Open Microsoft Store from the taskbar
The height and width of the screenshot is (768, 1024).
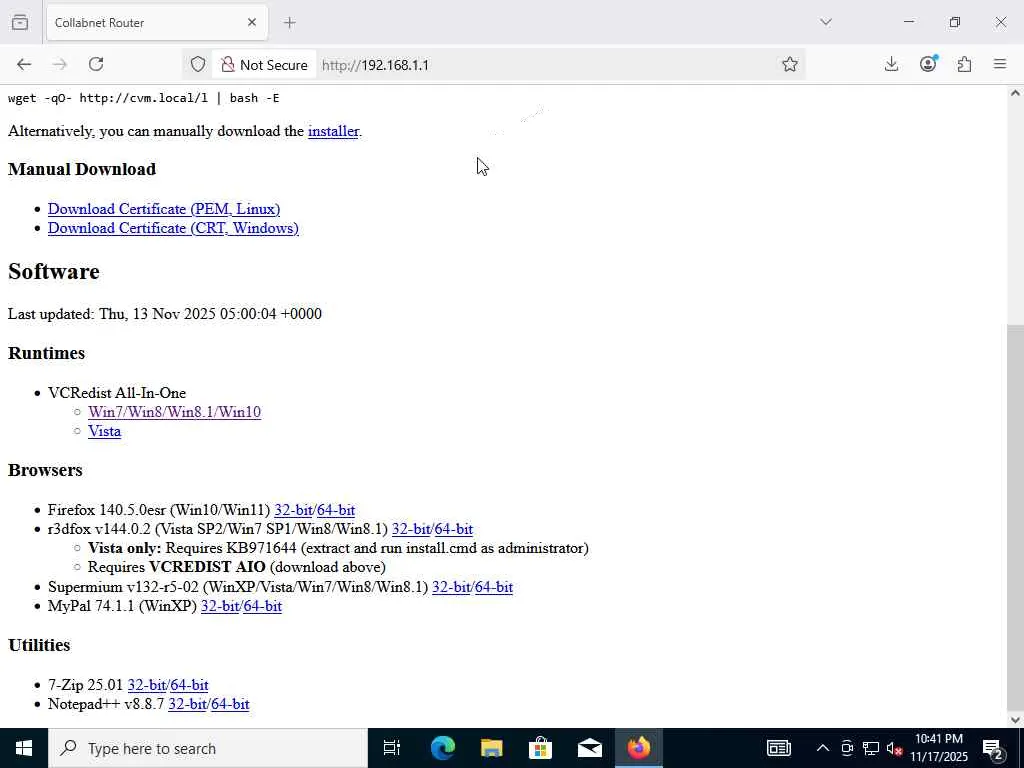[x=540, y=748]
